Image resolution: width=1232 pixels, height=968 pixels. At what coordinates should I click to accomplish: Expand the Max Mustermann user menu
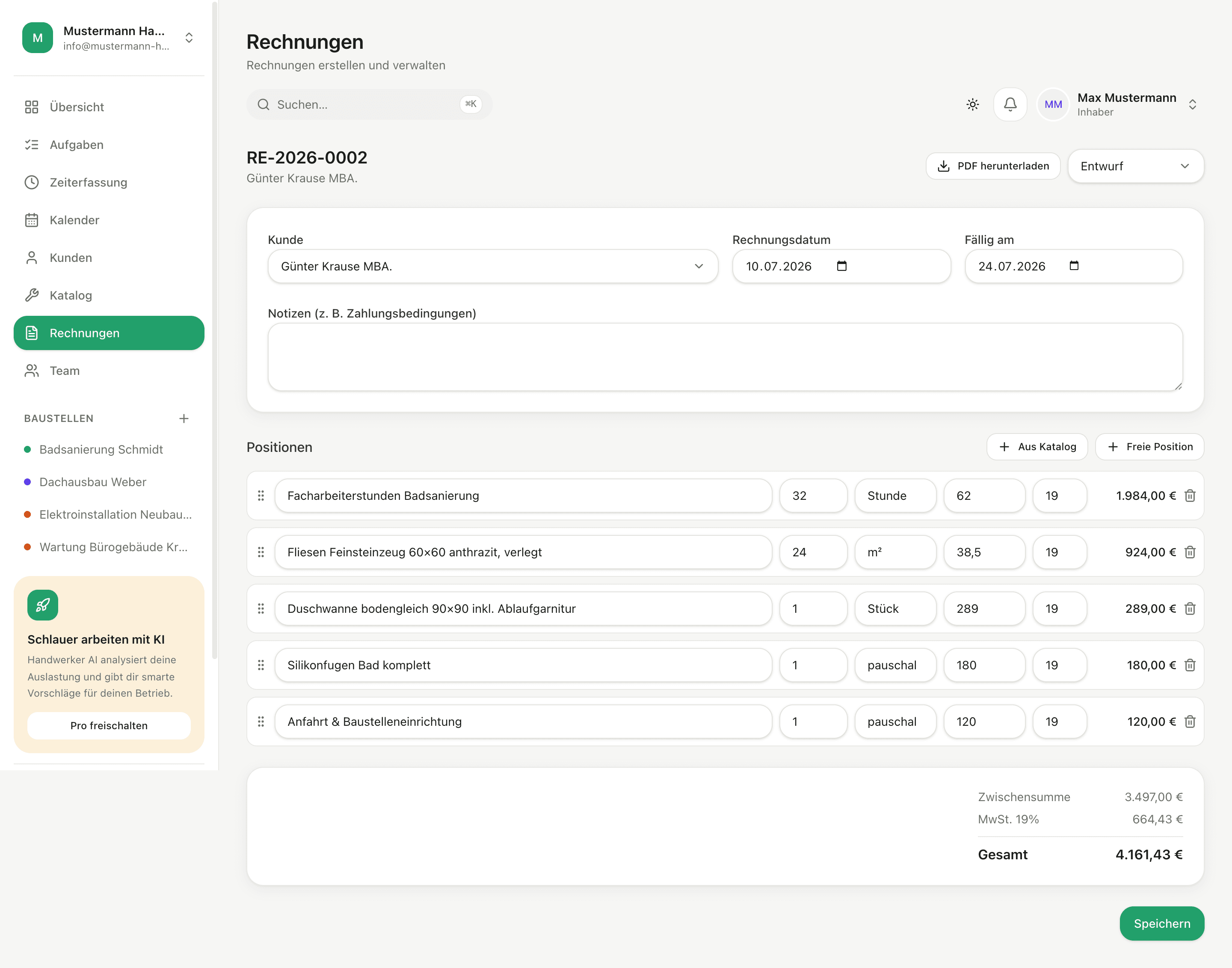point(1192,104)
